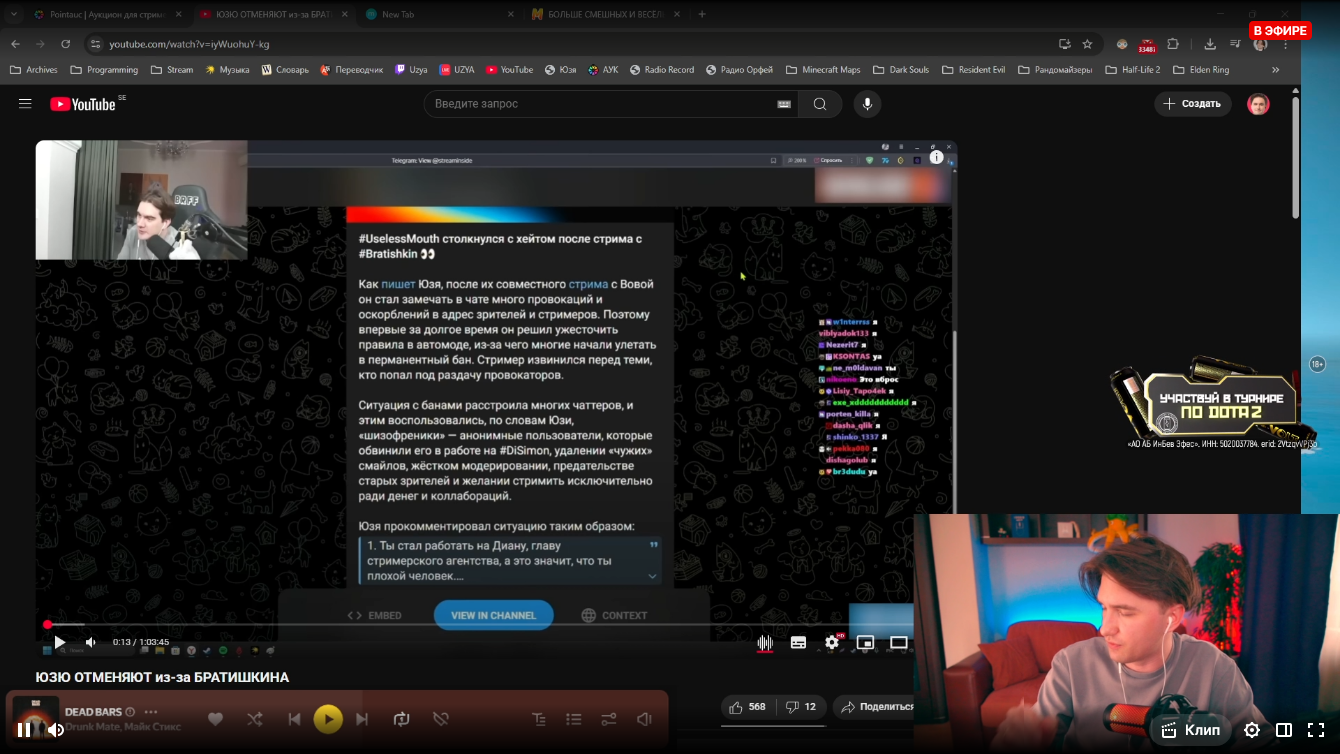Like the video with 568 likes
The image size is (1340, 754).
click(x=747, y=707)
